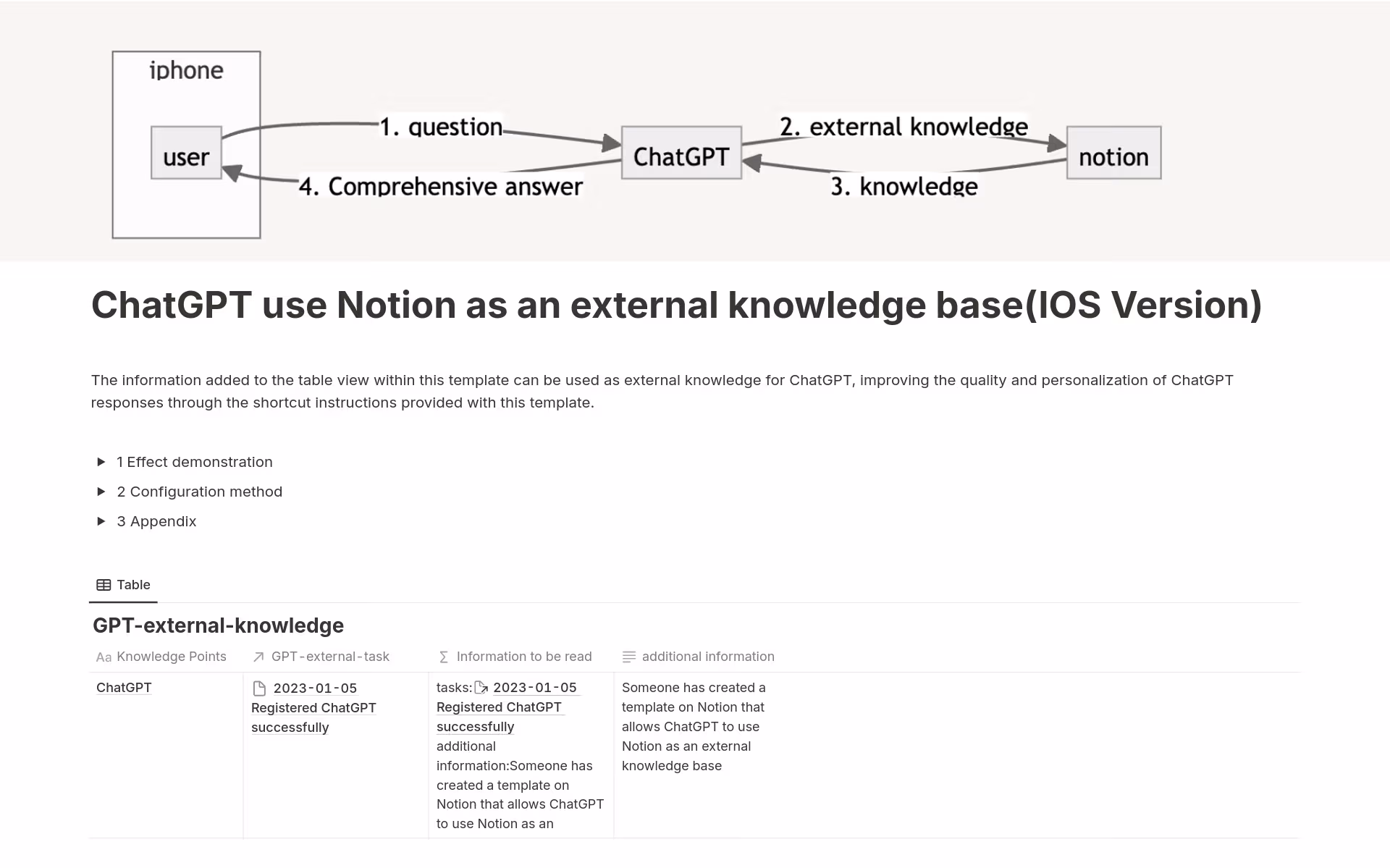Click the GPT-external-knowledge database title
This screenshot has height=868, width=1390.
[x=219, y=625]
